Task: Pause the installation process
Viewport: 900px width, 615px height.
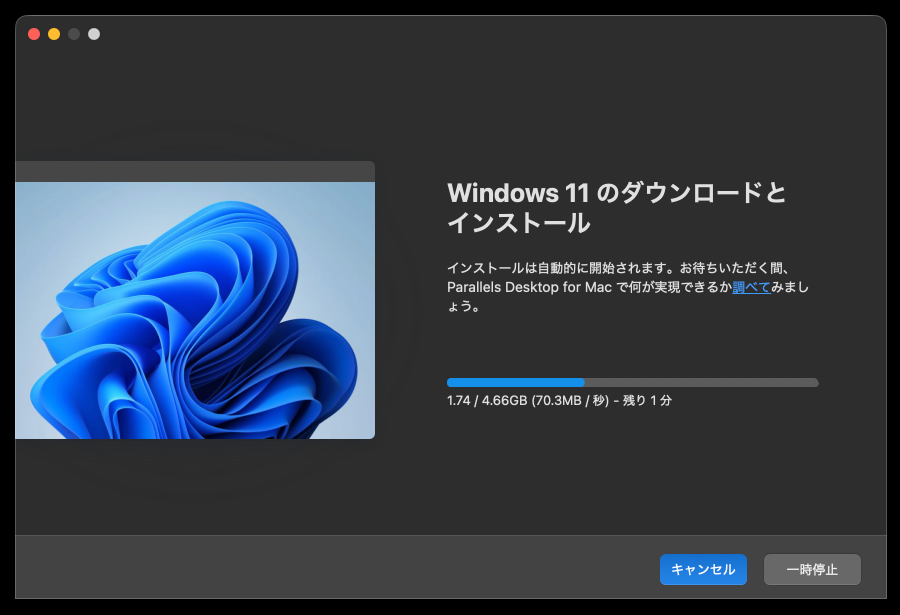Action: [813, 569]
